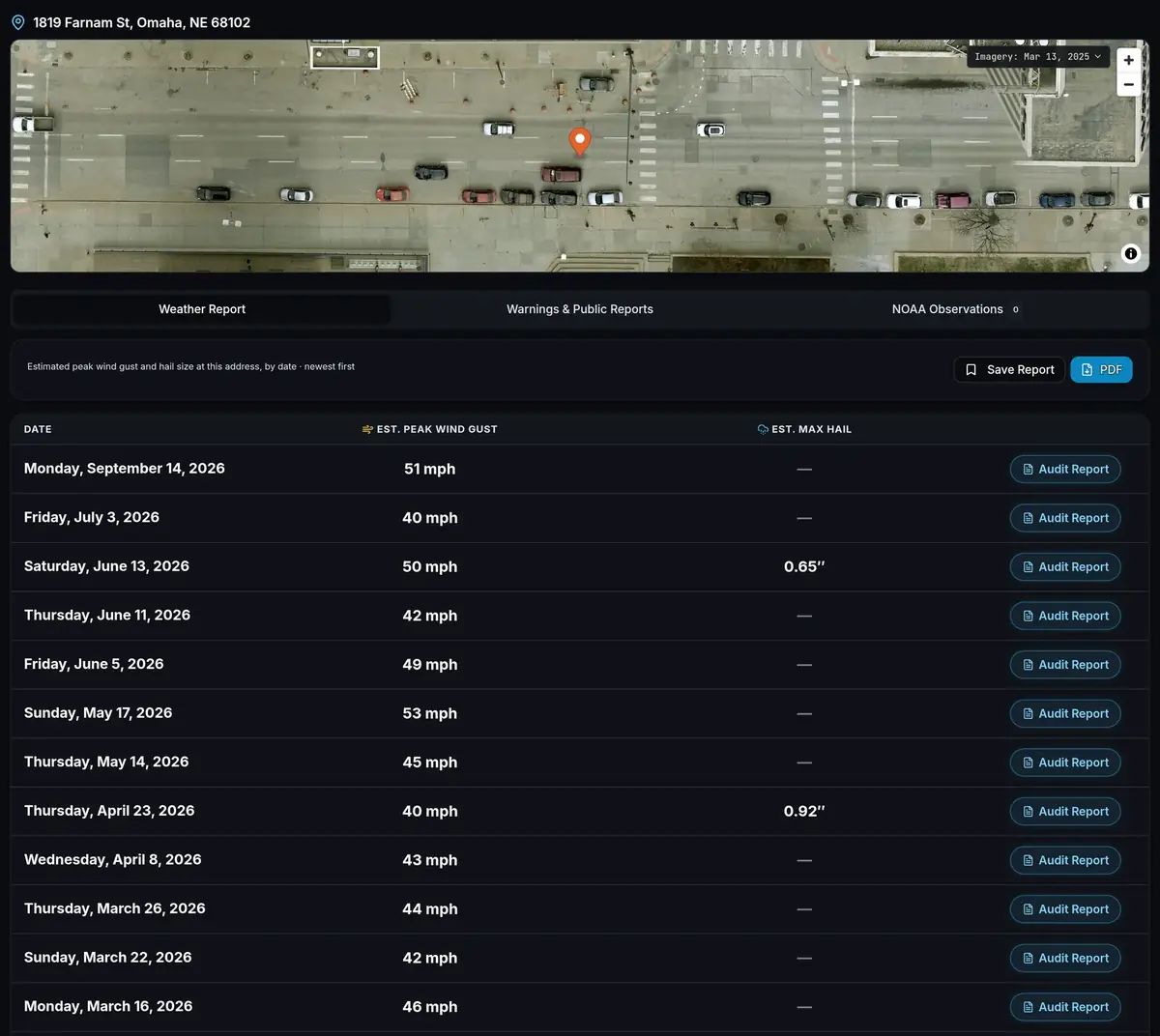Click the bookmark icon in Save Report
The image size is (1160, 1036).
coord(971,369)
